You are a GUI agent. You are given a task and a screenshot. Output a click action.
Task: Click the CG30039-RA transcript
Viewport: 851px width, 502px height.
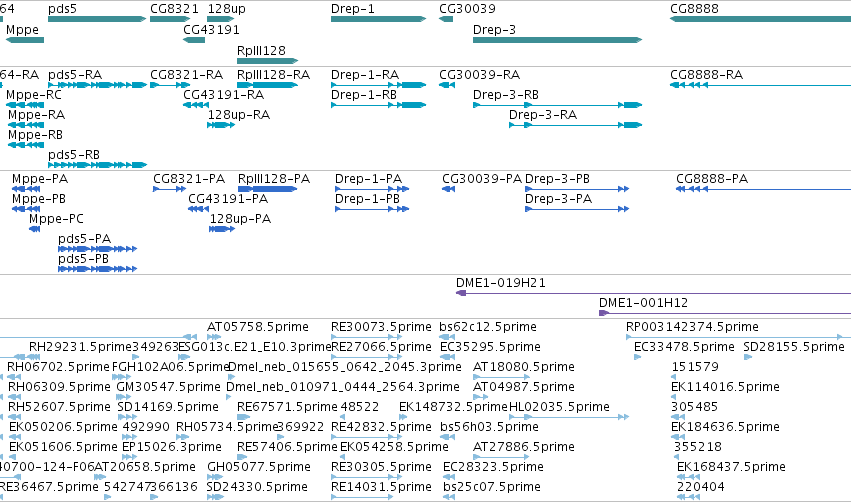pos(447,85)
